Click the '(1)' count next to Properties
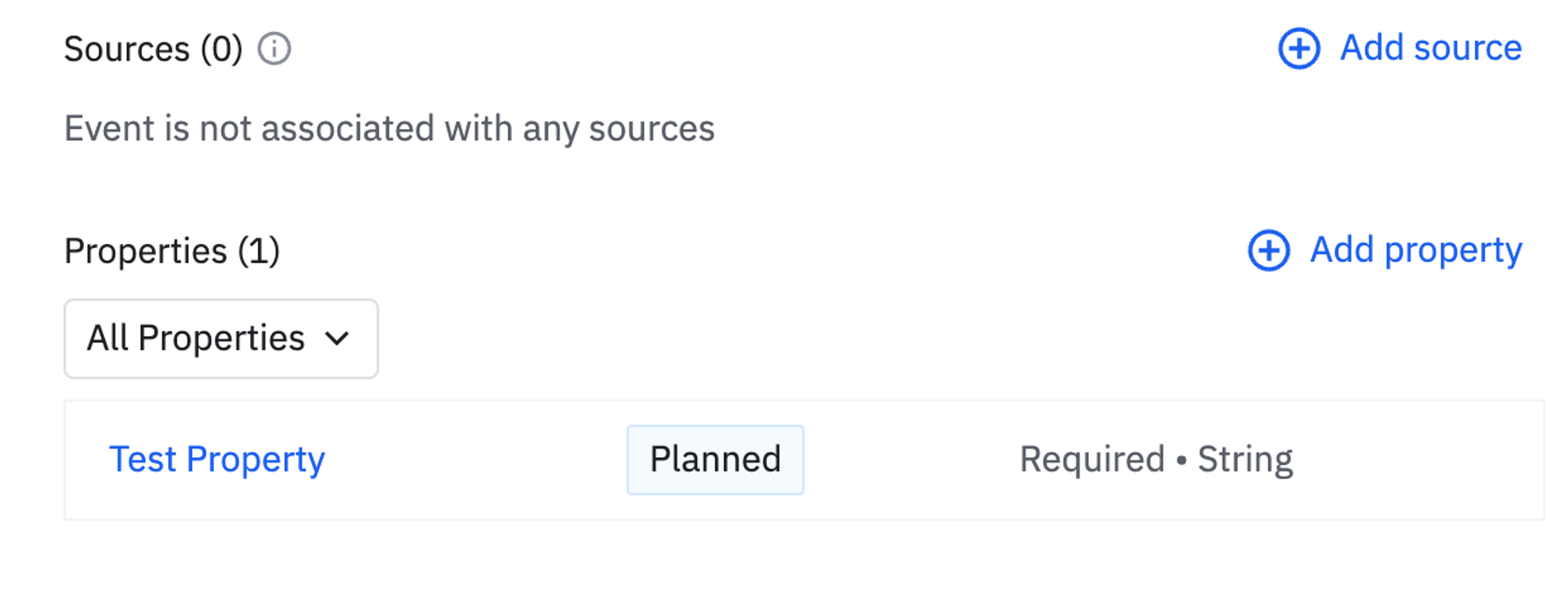 tap(259, 252)
